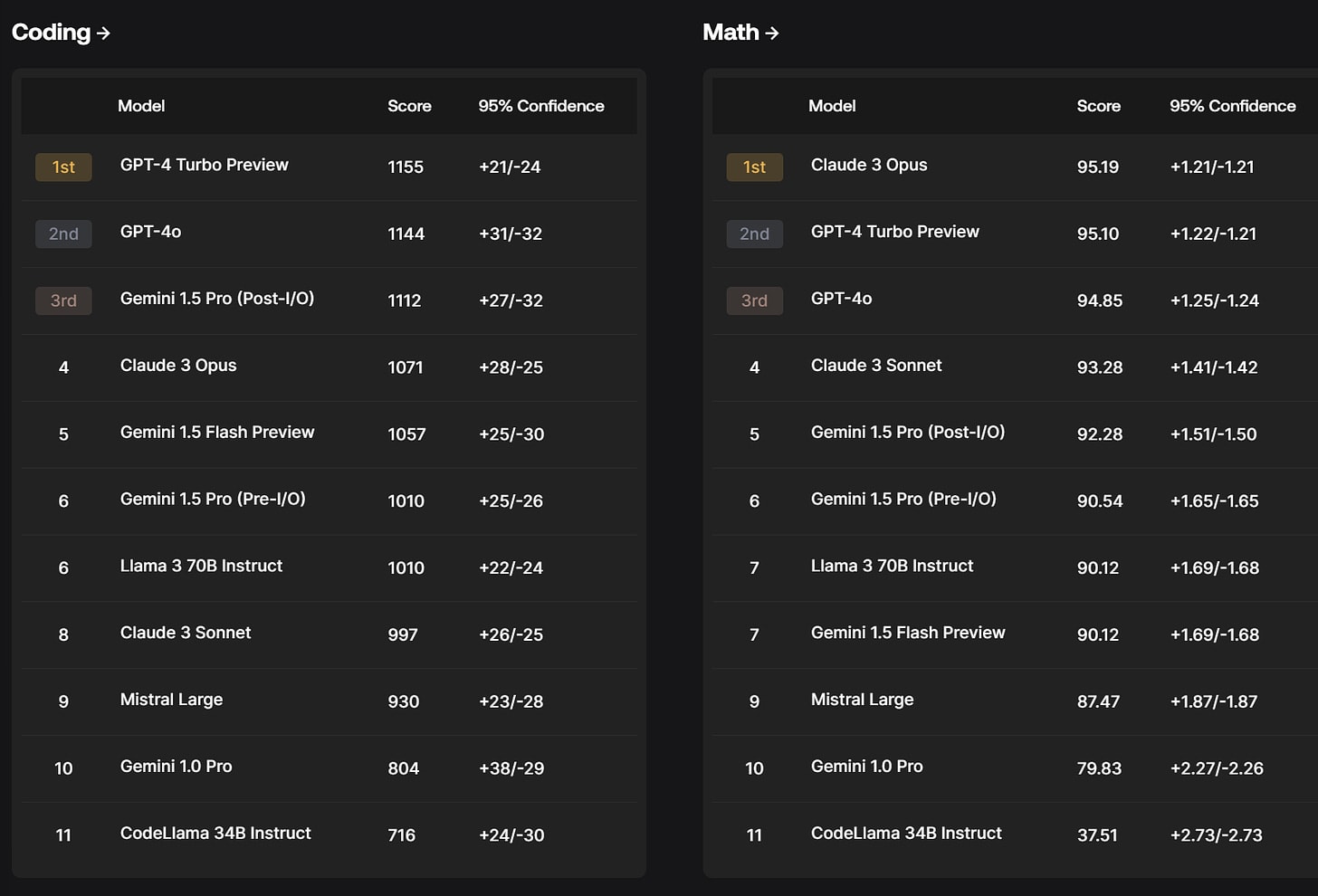Select Gemini 1.5 Flash Preview in Math table
The height and width of the screenshot is (896, 1318).
pos(908,633)
